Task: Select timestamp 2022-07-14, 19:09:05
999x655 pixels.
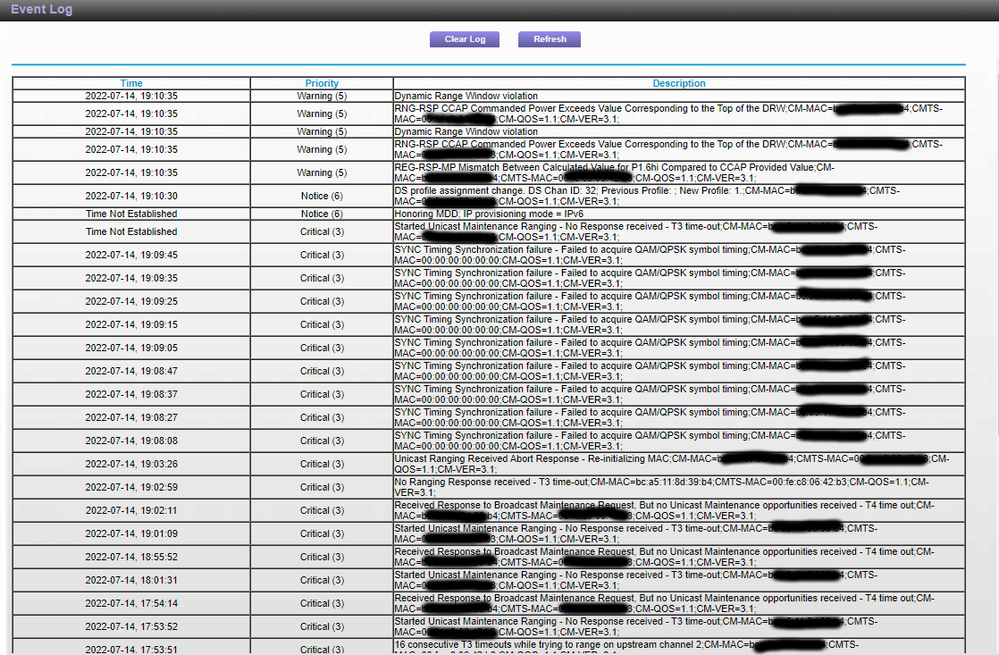Action: (131, 348)
